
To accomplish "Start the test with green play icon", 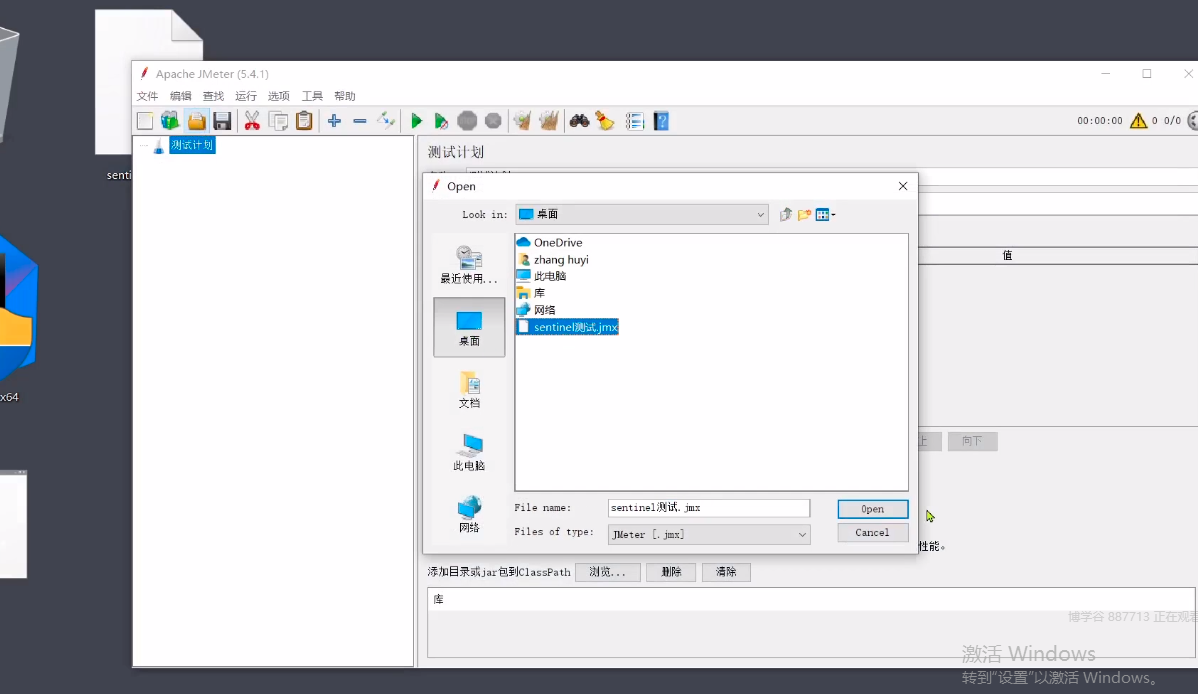I will [416, 121].
